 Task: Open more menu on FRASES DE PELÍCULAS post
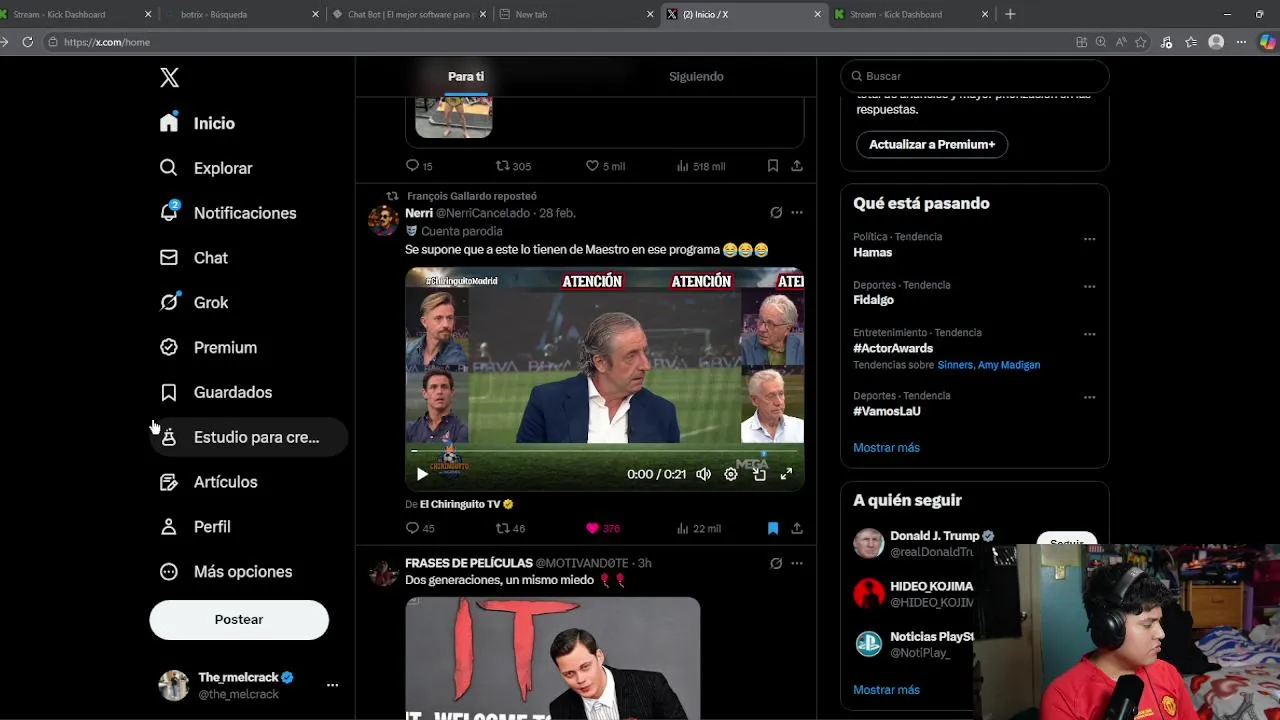tap(797, 564)
